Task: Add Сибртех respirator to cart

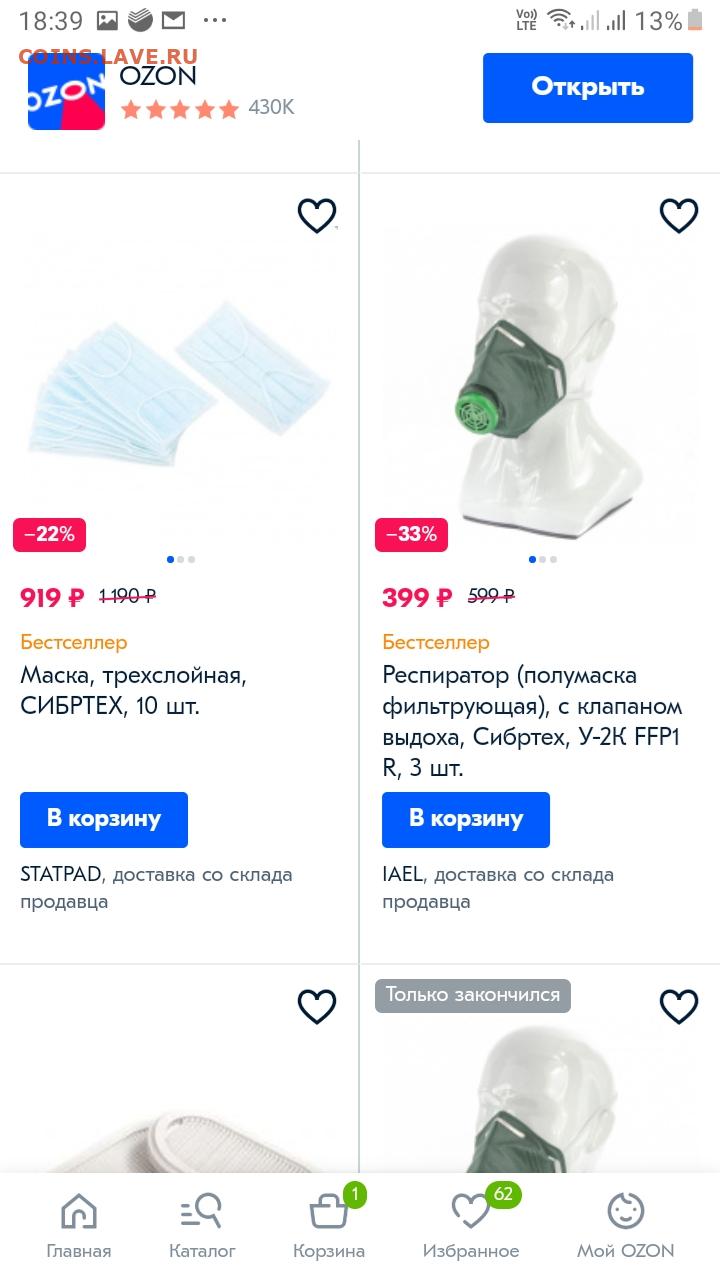Action: (466, 819)
